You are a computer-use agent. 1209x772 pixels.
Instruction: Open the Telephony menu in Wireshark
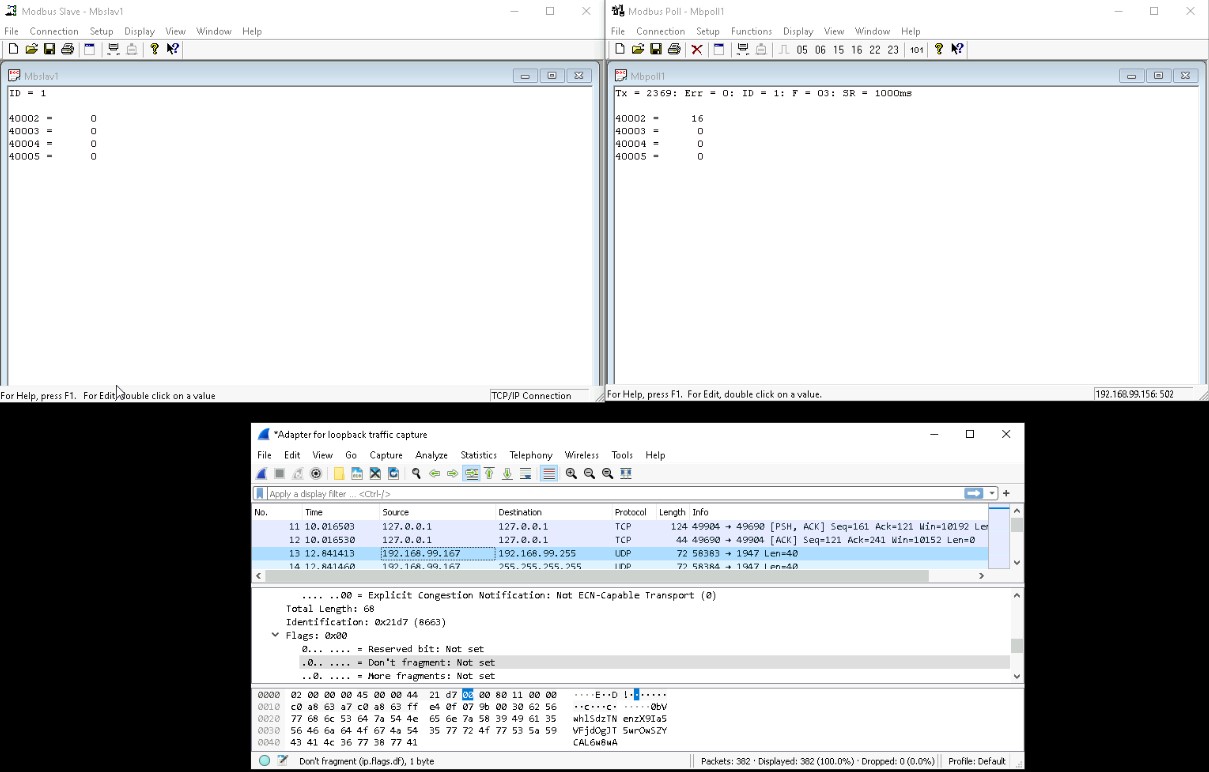pos(530,455)
